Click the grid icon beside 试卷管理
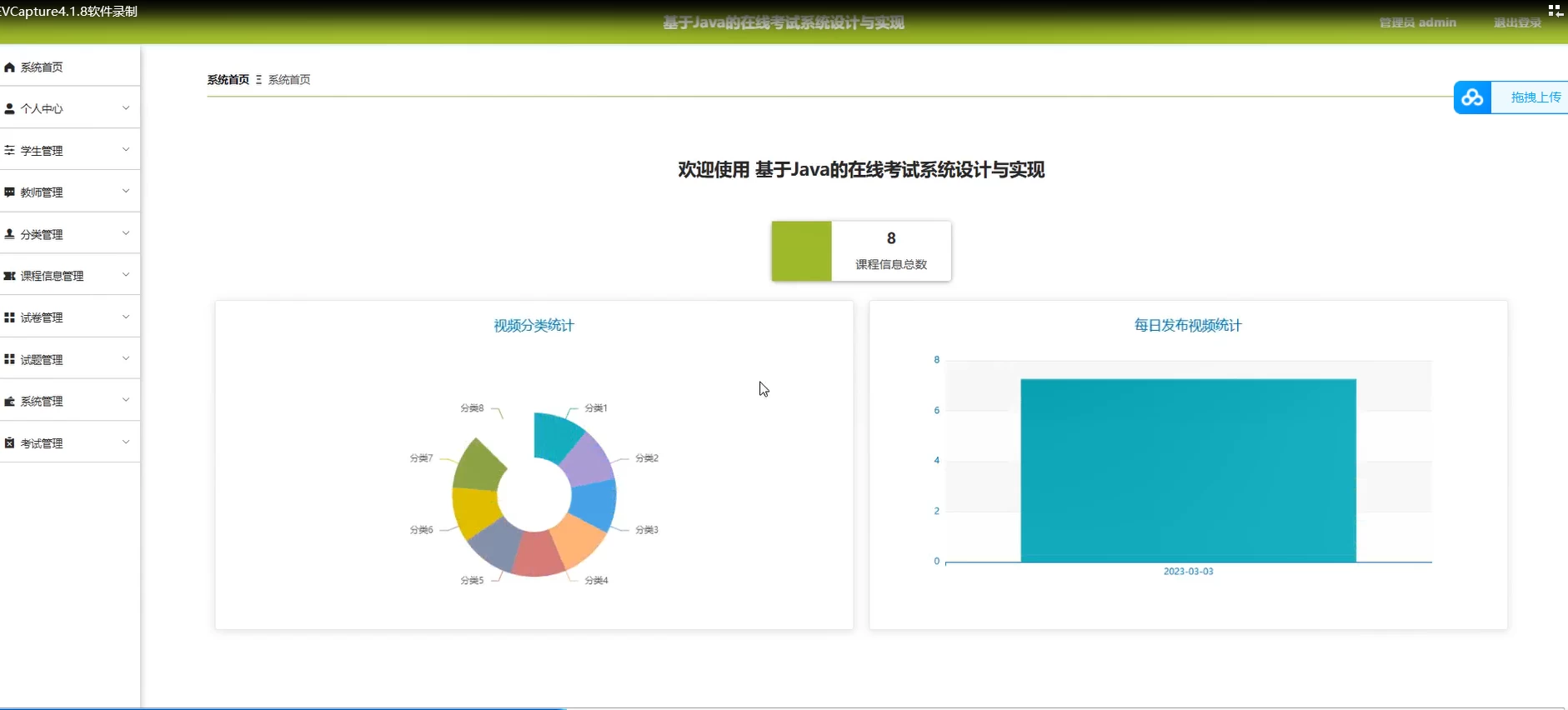This screenshot has height=710, width=1568. (x=9, y=317)
